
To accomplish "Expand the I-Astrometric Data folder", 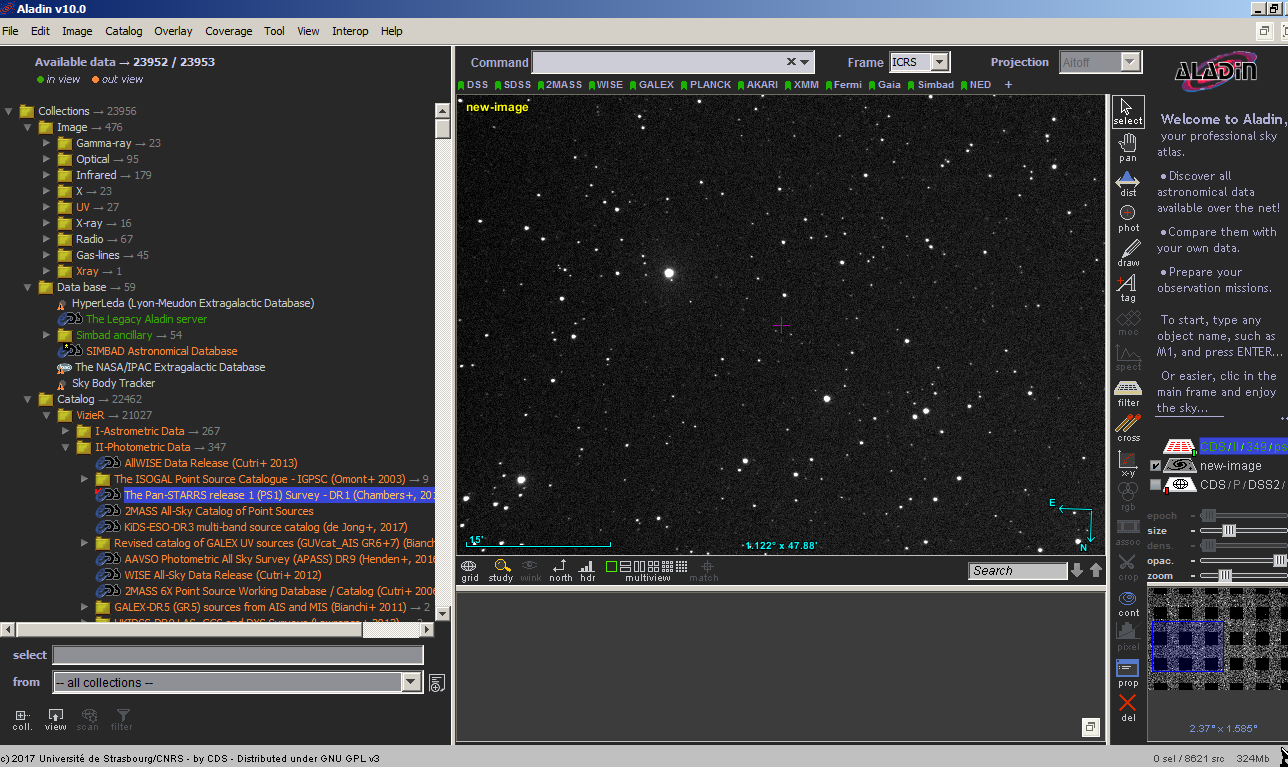I will (66, 431).
